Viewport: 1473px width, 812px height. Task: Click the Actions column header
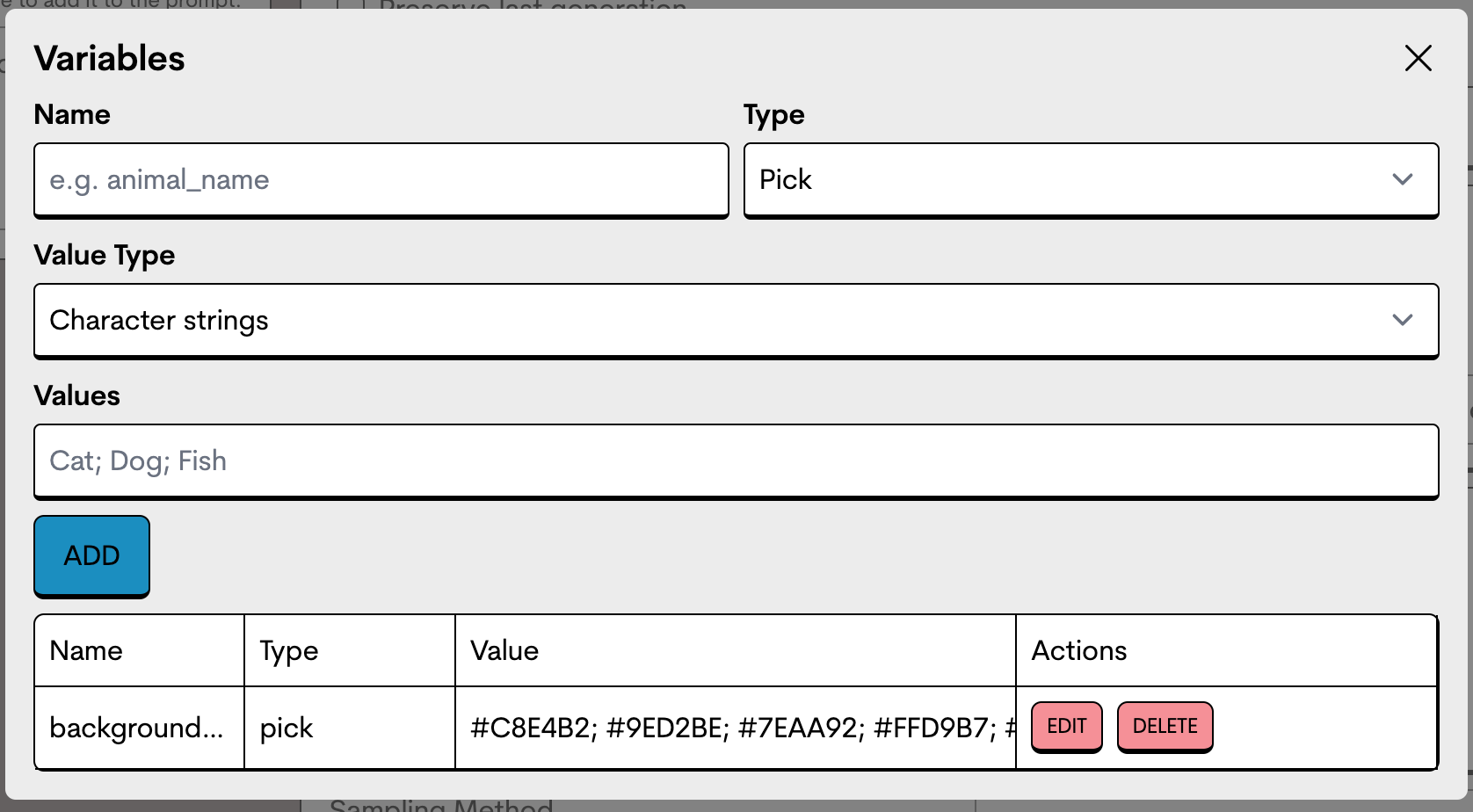pyautogui.click(x=1226, y=650)
